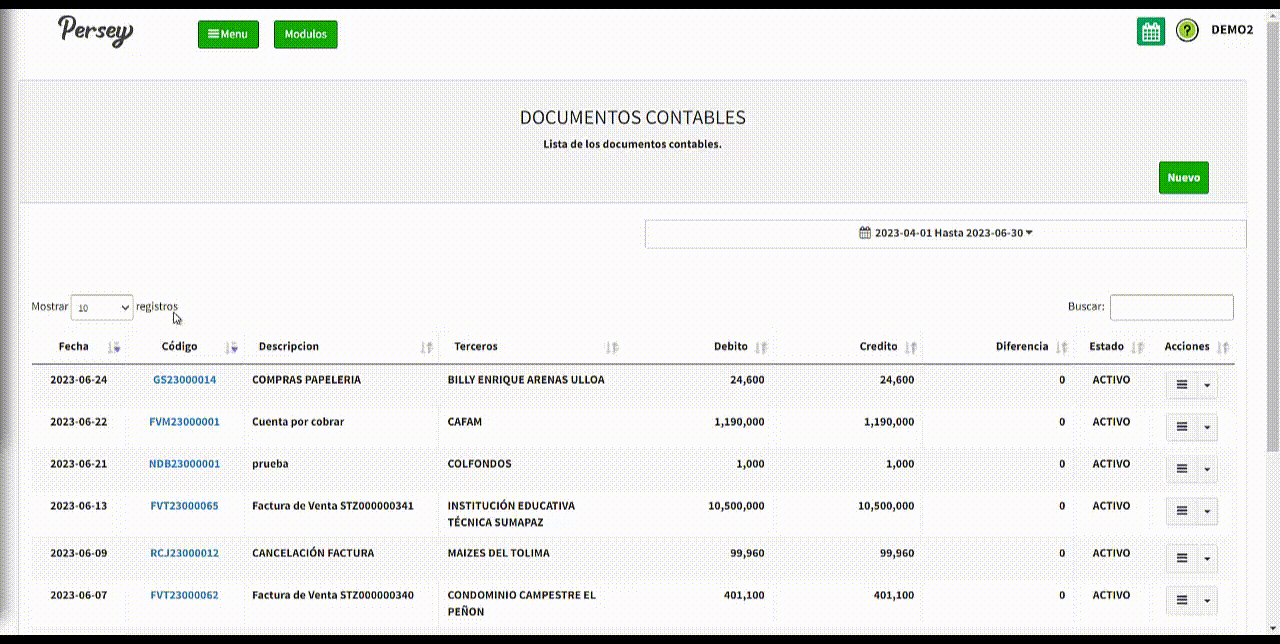Sort table by Credito column

[879, 347]
